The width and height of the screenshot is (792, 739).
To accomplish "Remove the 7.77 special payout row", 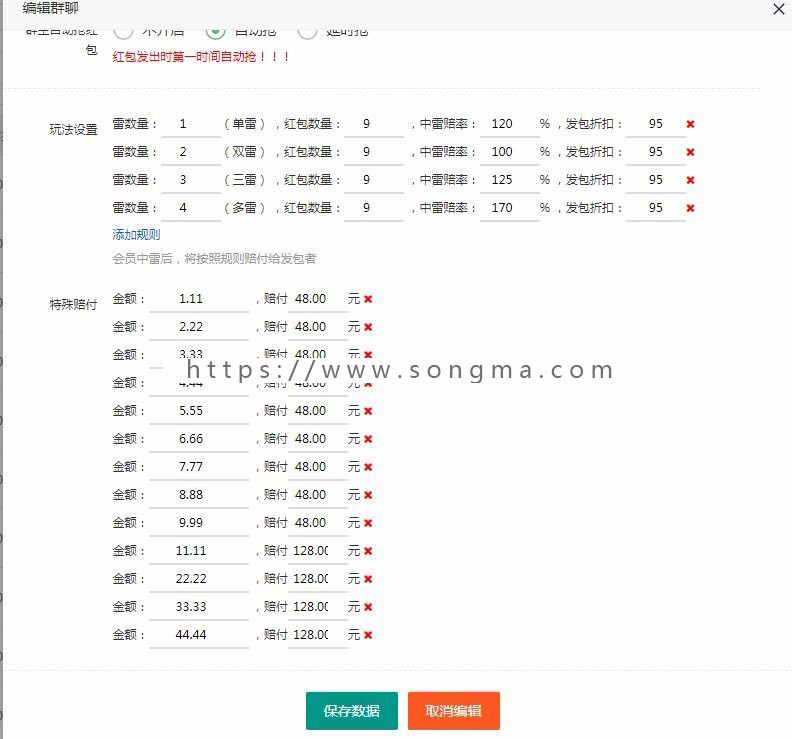I will (368, 467).
